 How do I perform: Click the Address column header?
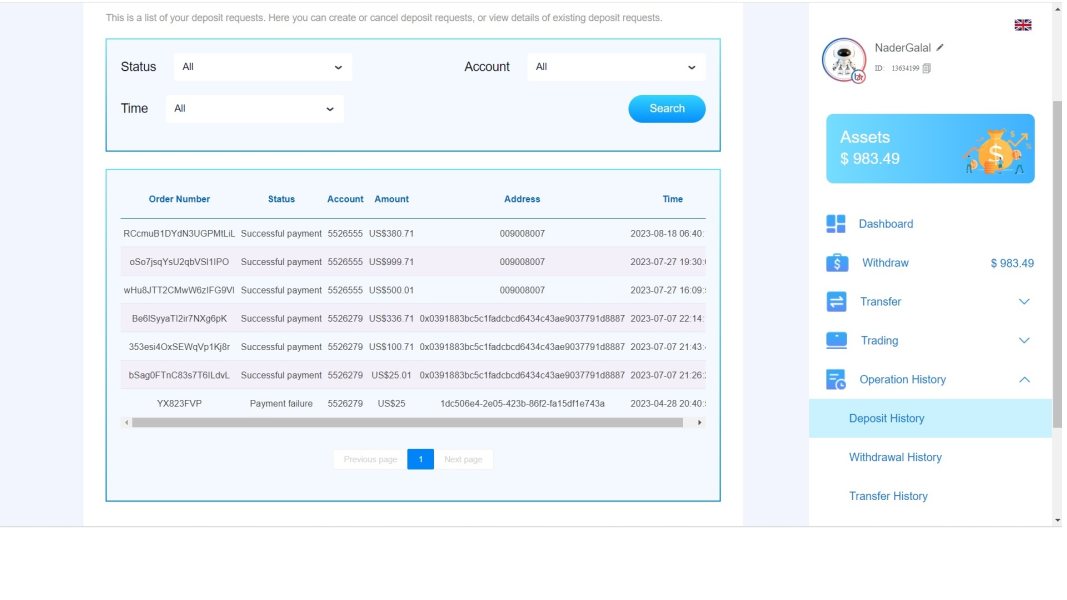522,199
